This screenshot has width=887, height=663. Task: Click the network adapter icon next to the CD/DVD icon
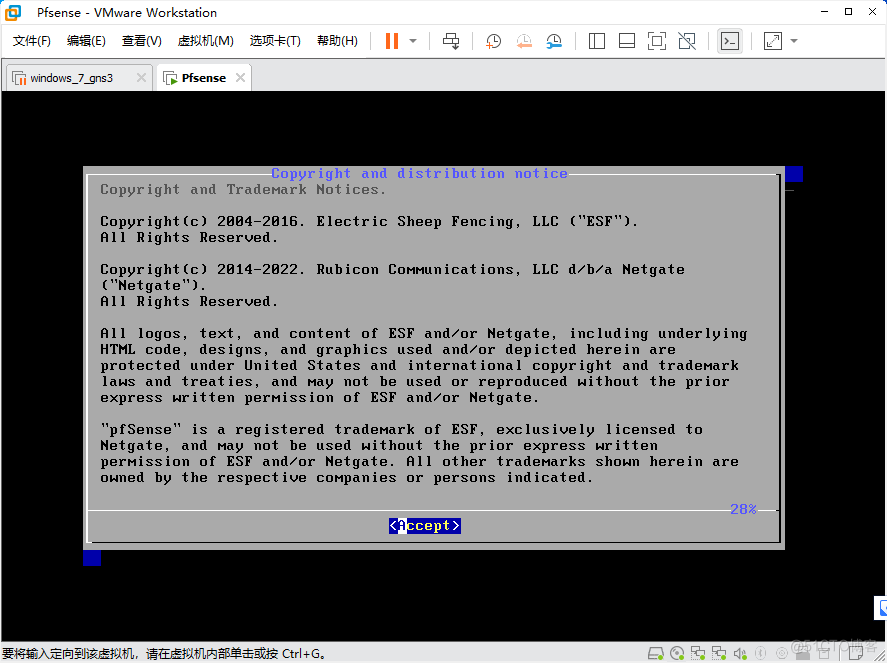click(x=698, y=653)
